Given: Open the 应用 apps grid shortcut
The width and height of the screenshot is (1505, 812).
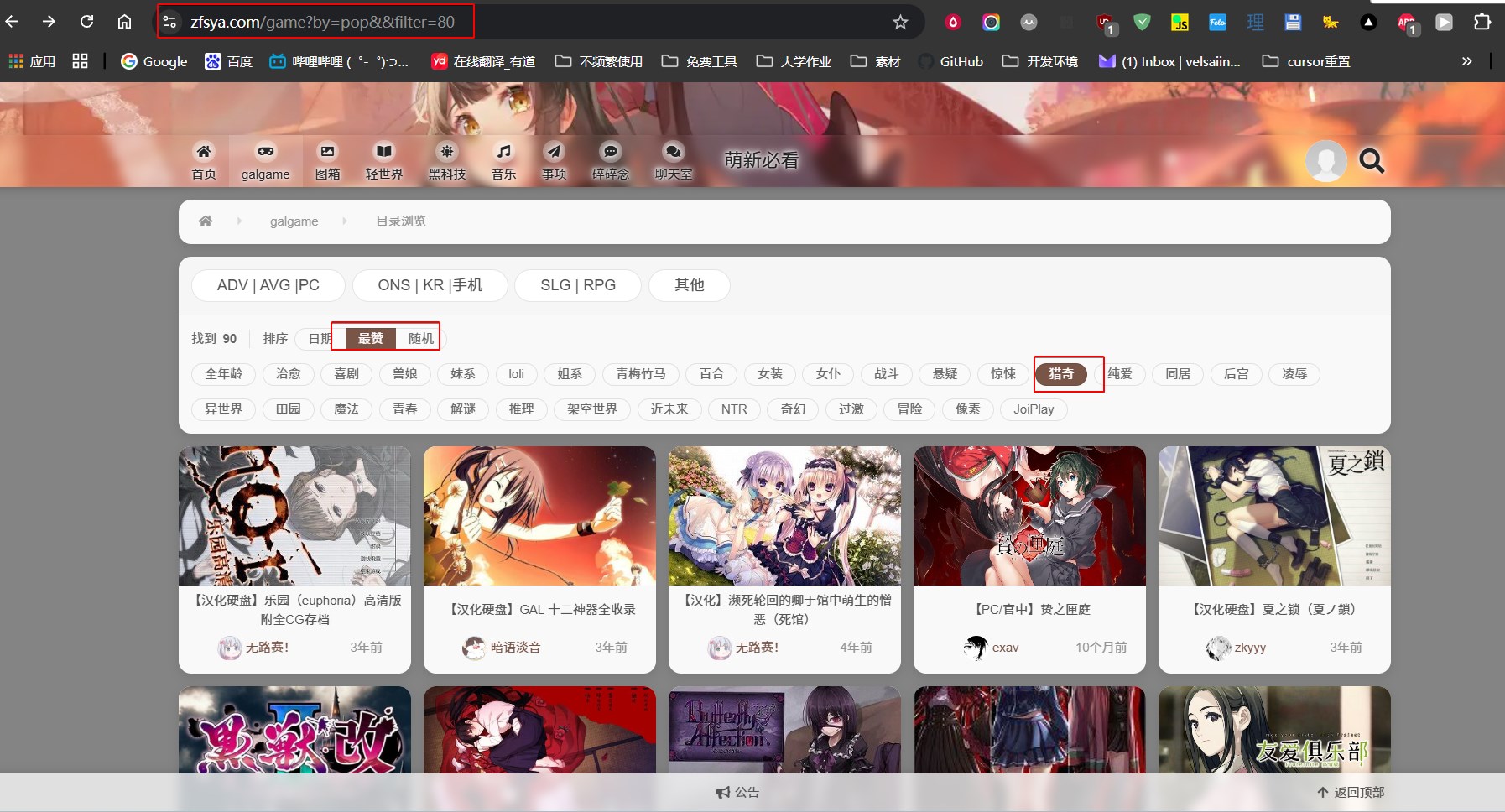Looking at the screenshot, I should coord(32,61).
